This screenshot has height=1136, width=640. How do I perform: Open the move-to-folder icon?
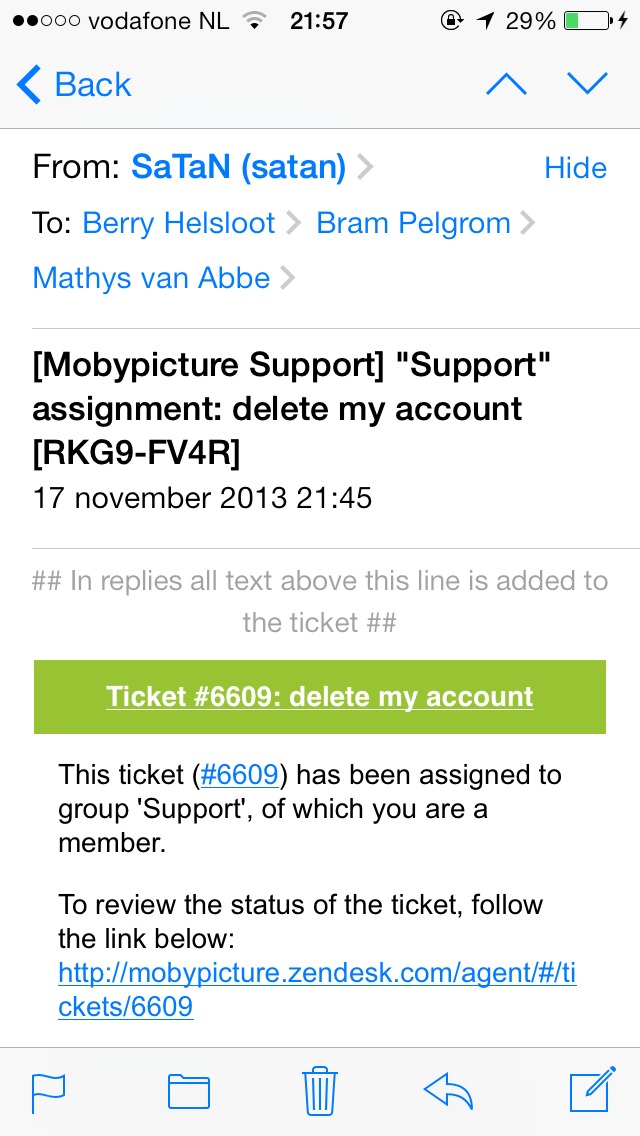coord(188,1091)
